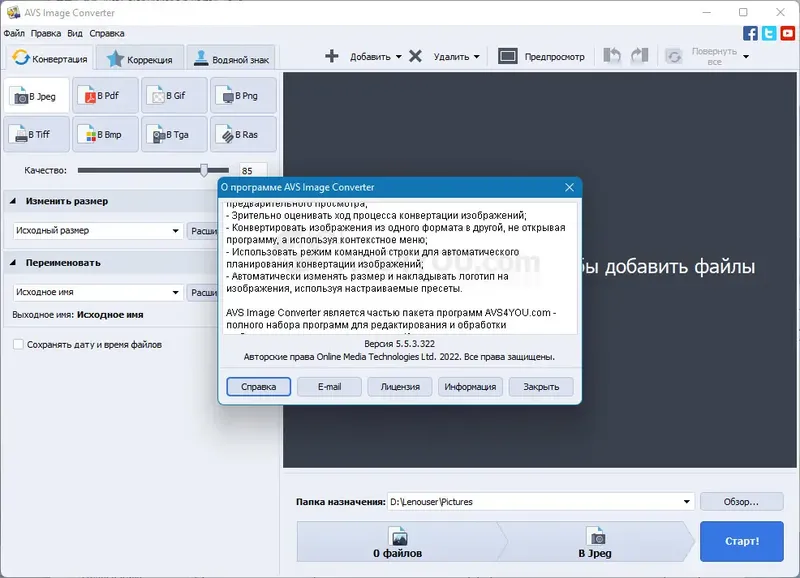Collapse the Изменить размер section
The width and height of the screenshot is (800, 578).
point(13,201)
